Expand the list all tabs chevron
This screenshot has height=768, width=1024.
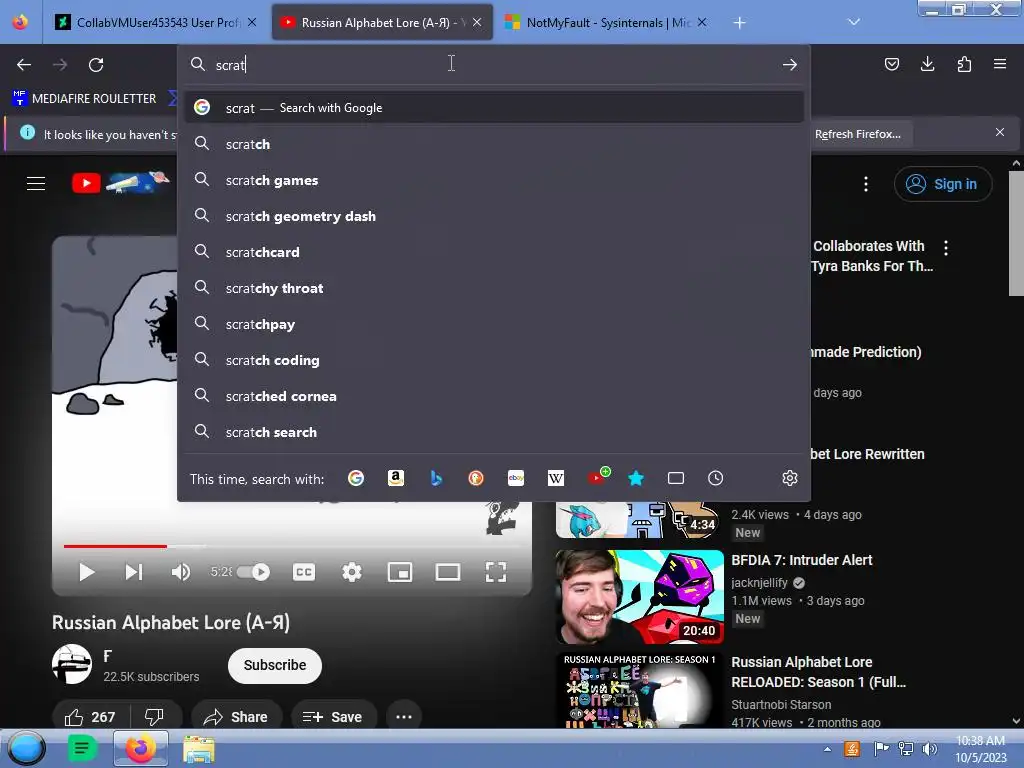tap(854, 22)
